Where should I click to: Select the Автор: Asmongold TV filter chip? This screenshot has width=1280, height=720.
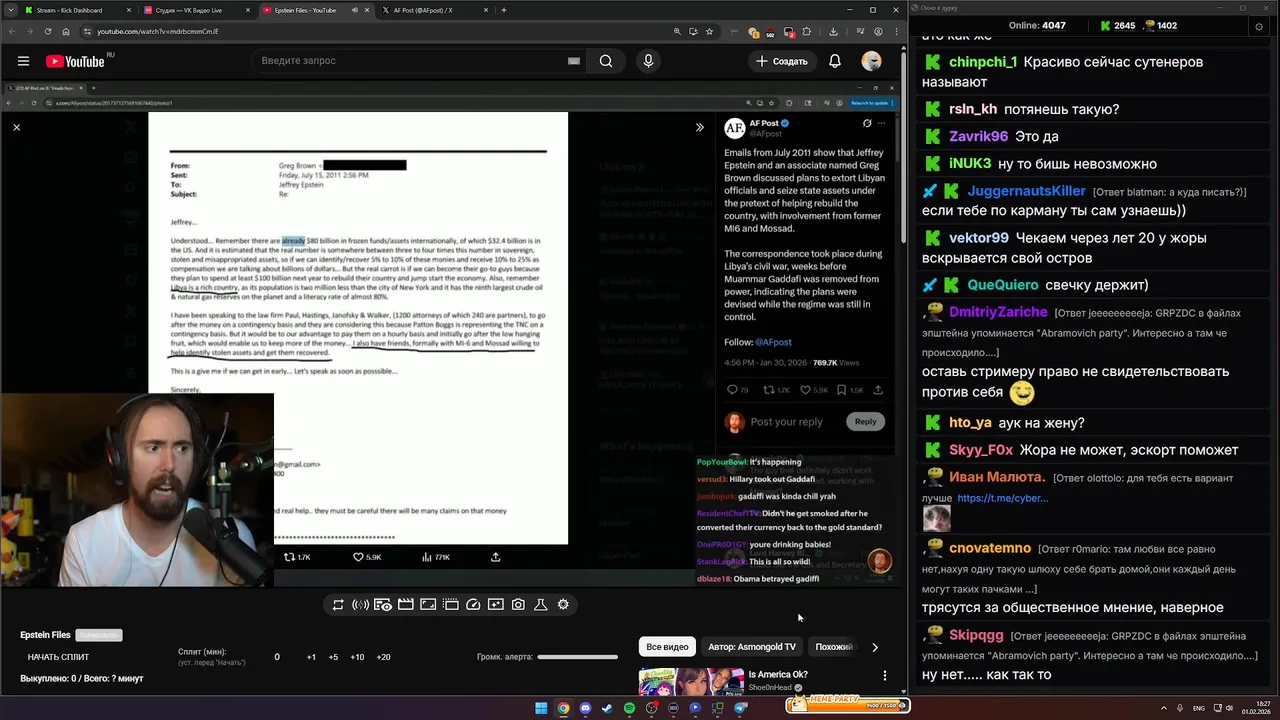(x=752, y=647)
